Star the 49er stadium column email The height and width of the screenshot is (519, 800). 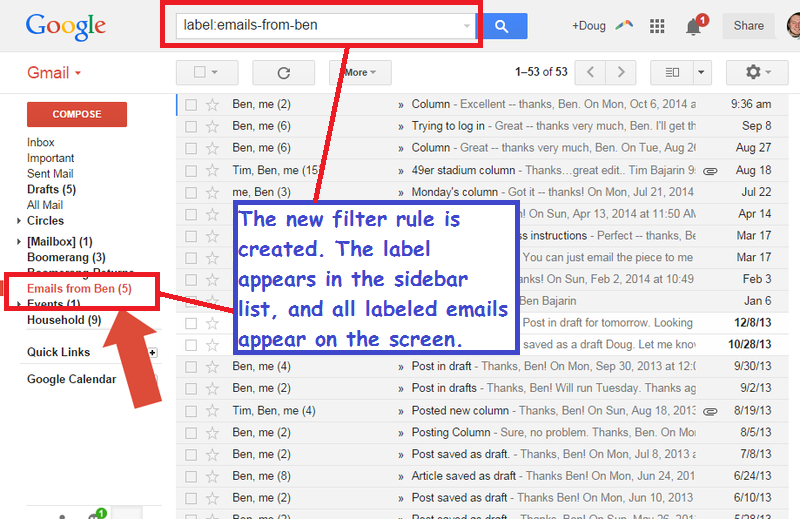click(212, 170)
